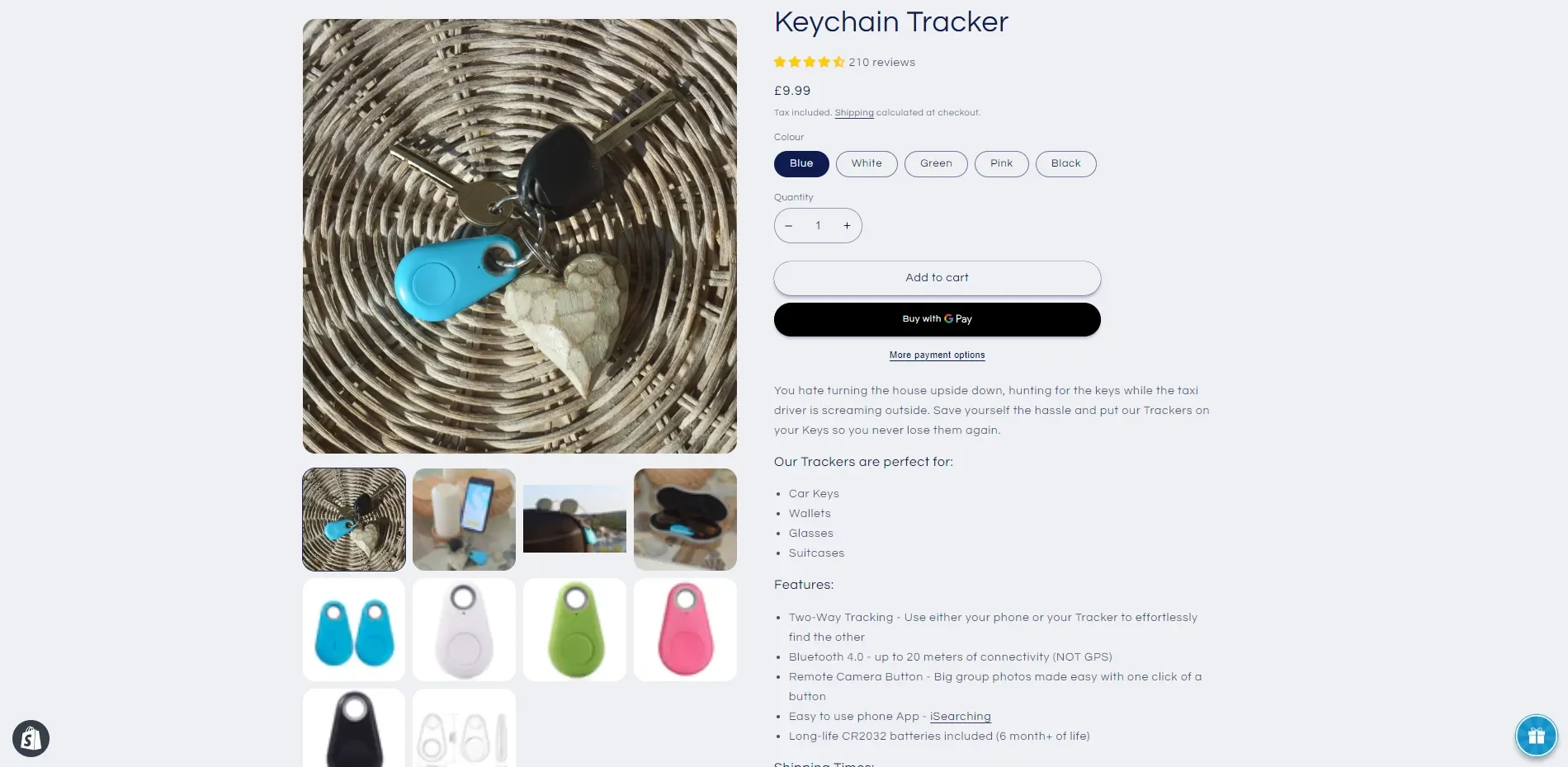Add the Keychain Tracker to cart

pos(937,278)
